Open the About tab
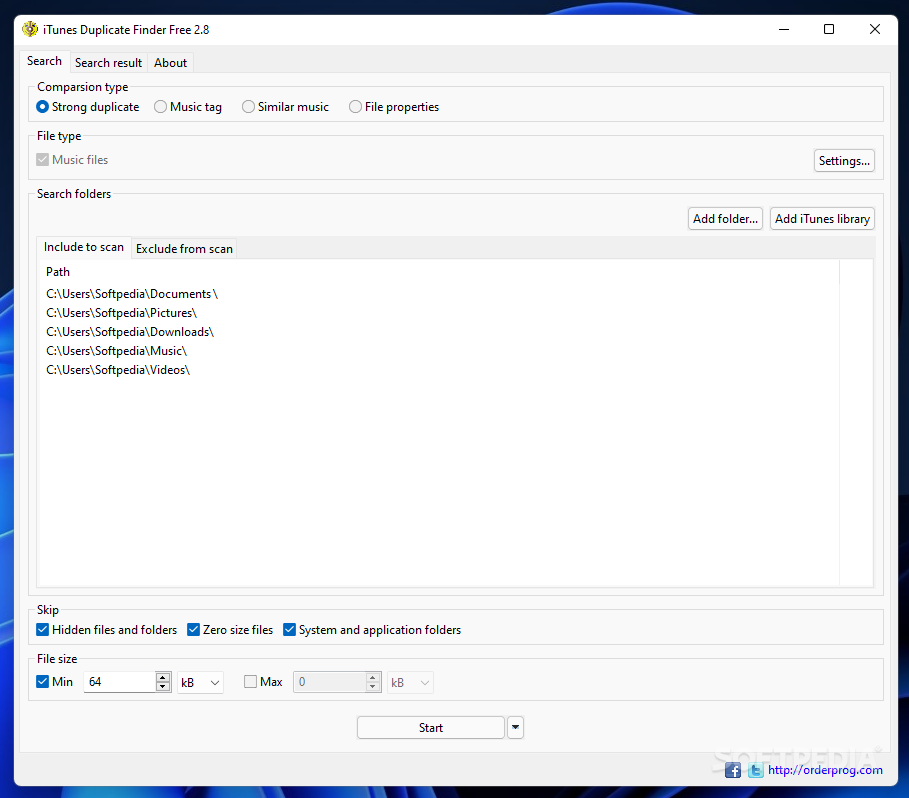909x798 pixels. tap(170, 63)
